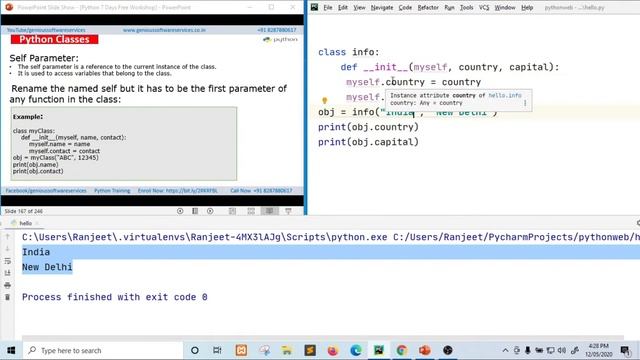Click the 'Python Classes' slide title
Image resolution: width=640 pixels, height=360 pixels.
(54, 39)
